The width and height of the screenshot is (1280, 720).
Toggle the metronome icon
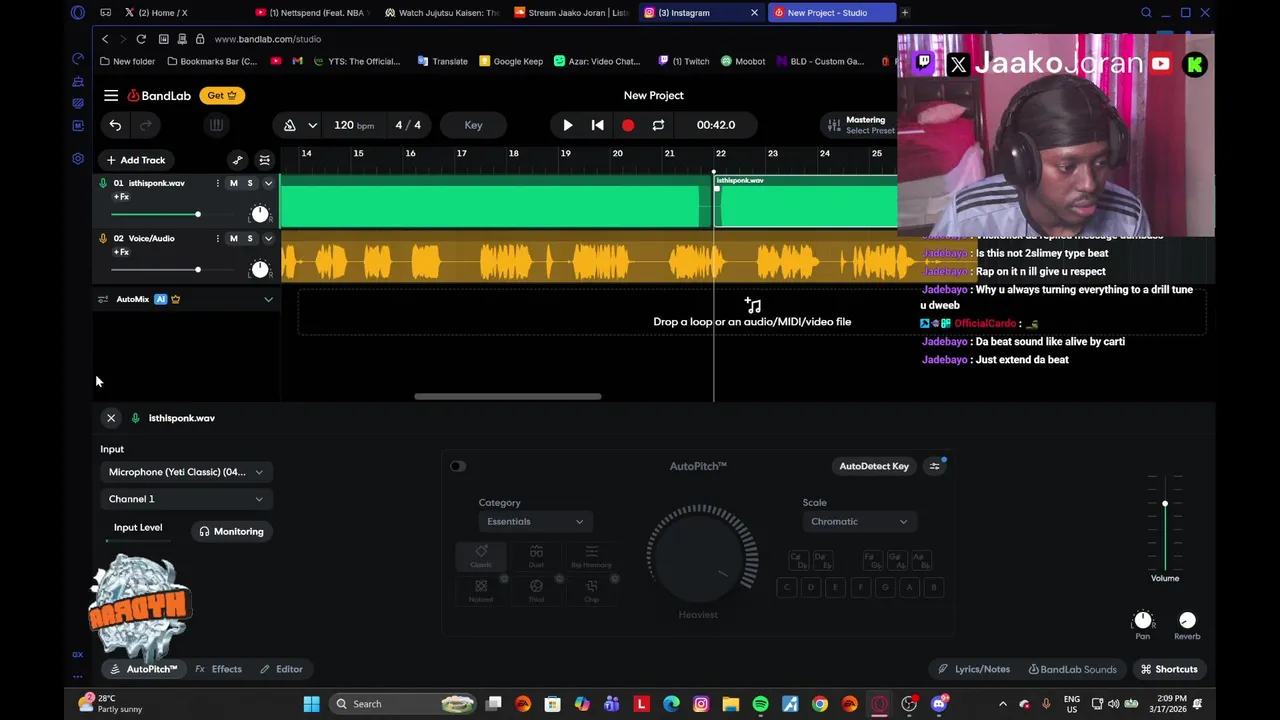point(290,125)
